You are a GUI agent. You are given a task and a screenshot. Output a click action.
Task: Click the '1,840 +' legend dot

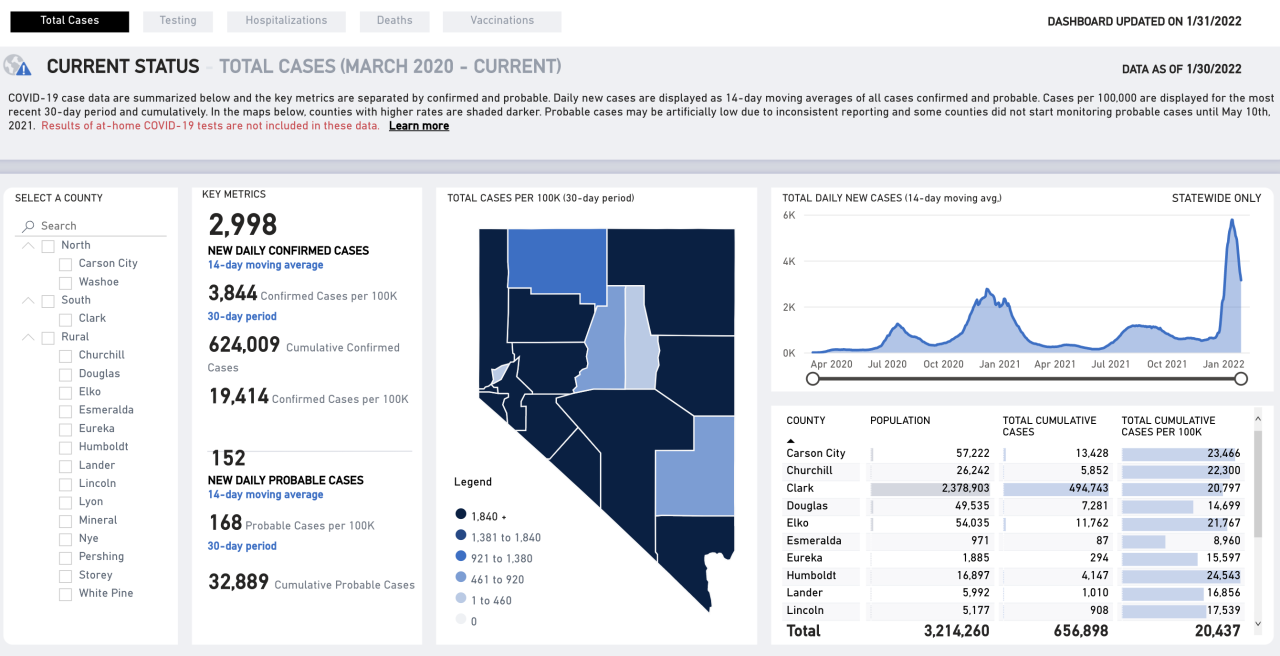(x=460, y=515)
